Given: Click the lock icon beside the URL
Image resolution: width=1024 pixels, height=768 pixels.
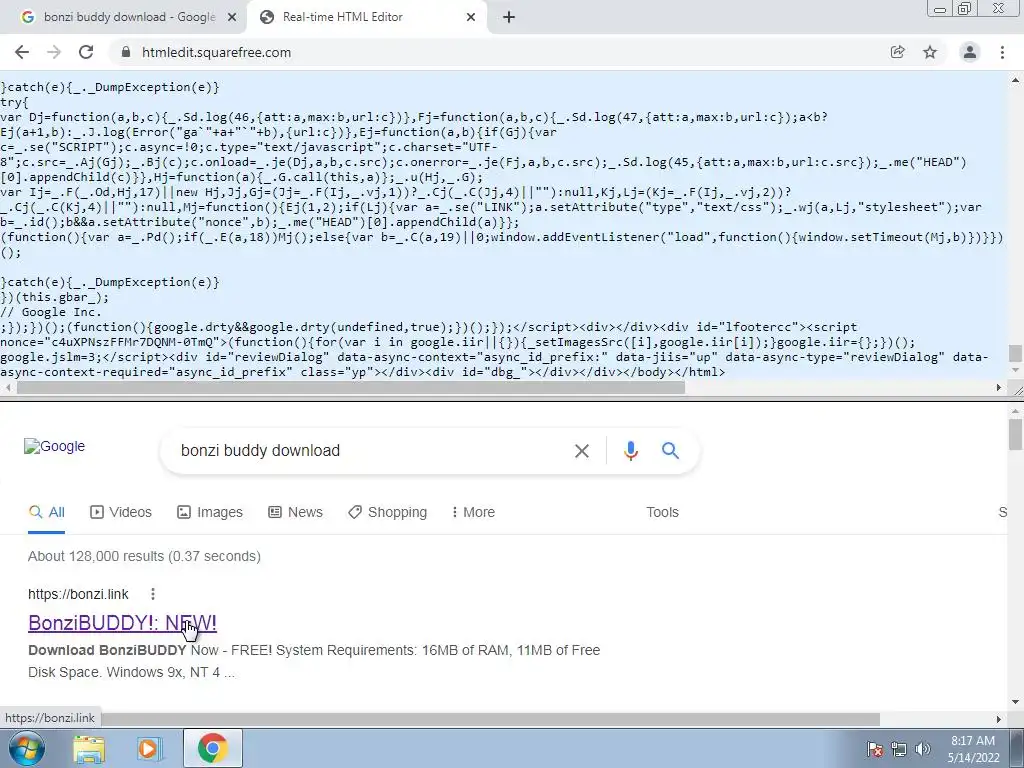Looking at the screenshot, I should tap(126, 52).
